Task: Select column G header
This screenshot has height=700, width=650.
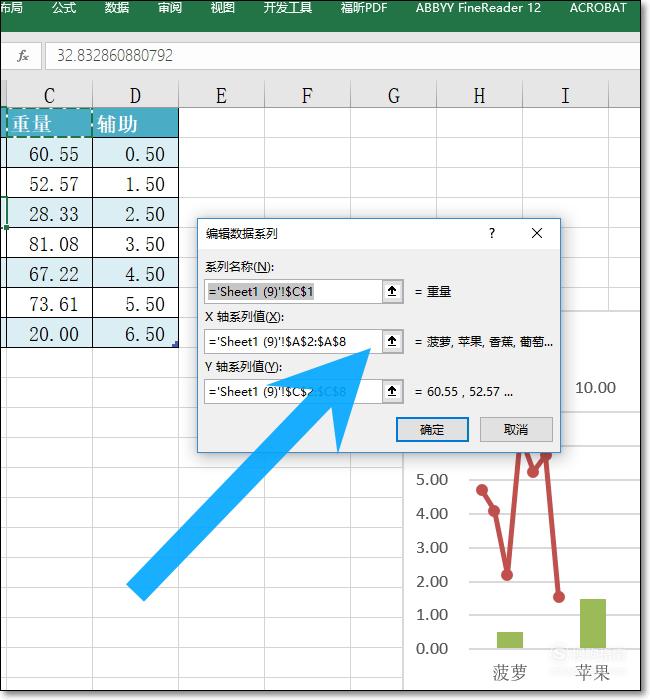Action: click(x=393, y=95)
